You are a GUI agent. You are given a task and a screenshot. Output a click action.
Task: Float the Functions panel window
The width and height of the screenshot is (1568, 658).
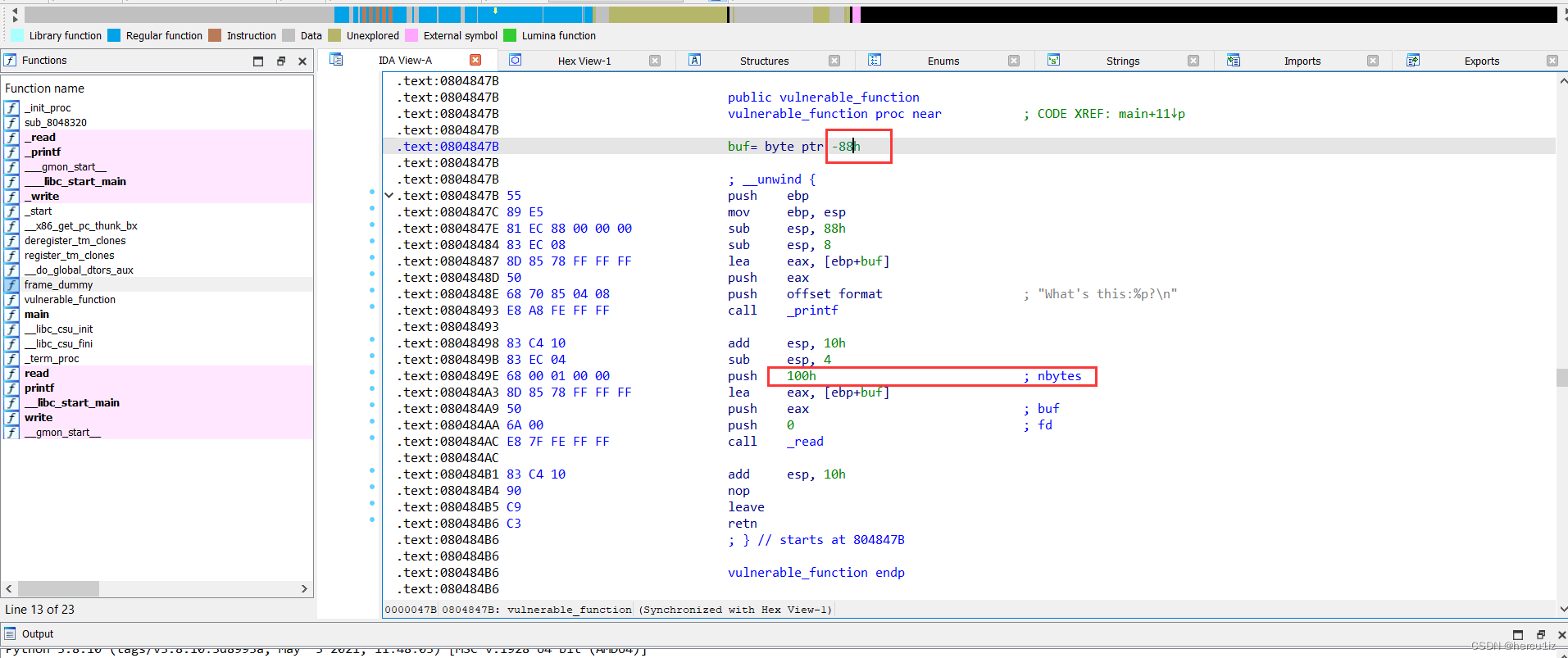[x=281, y=61]
